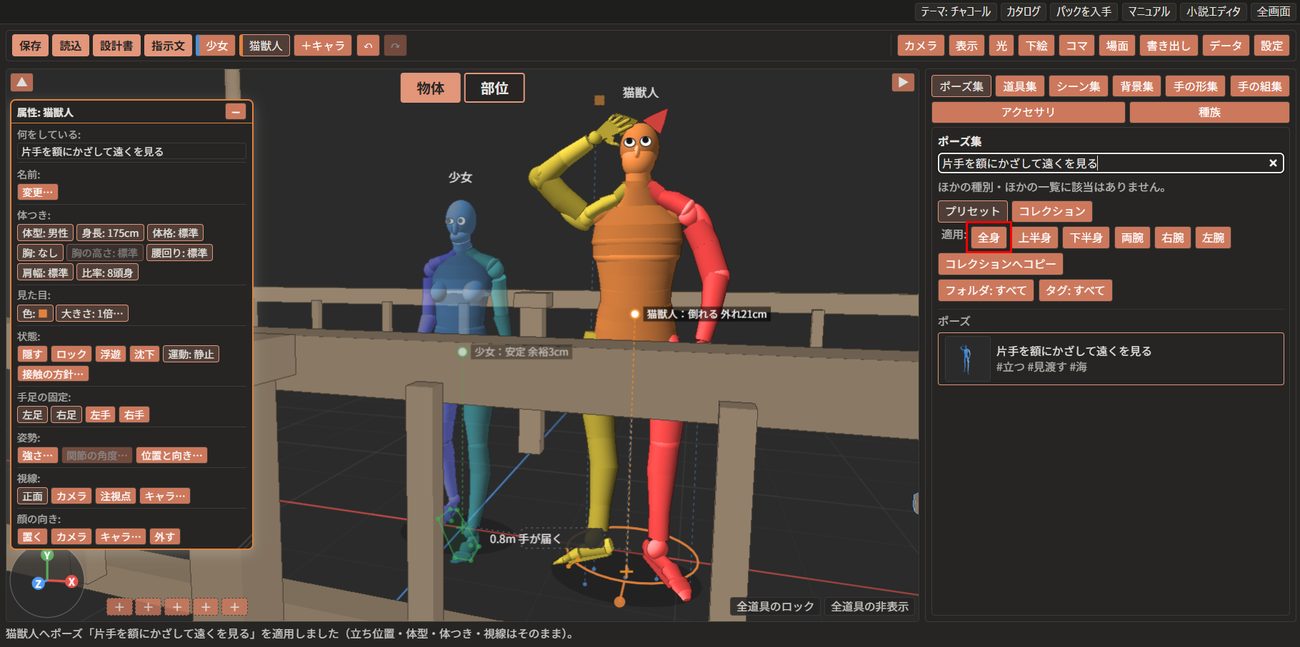Switch to the 部位 mode tab
Viewport: 1300px width, 647px height.
tap(494, 88)
